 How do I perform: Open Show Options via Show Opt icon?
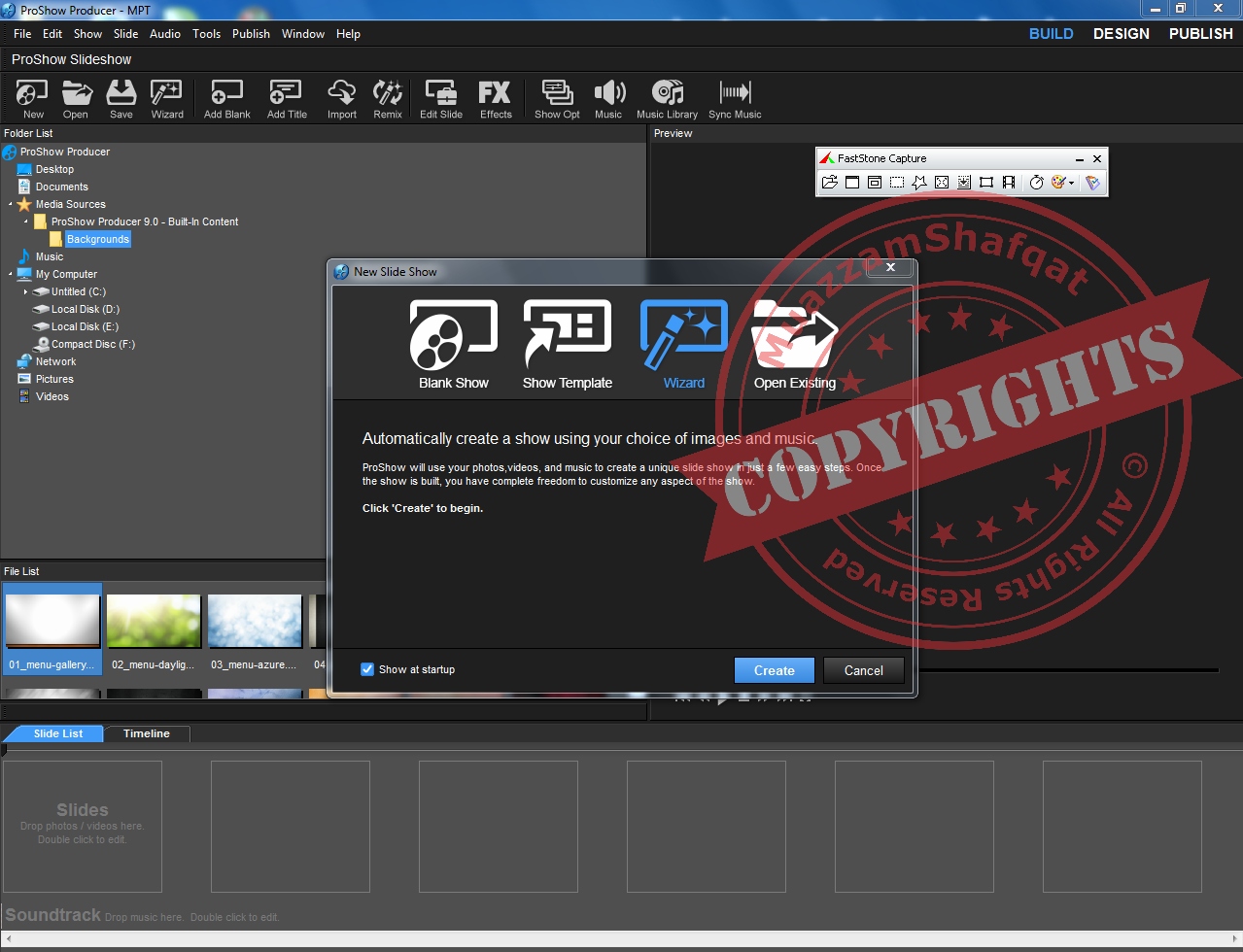coord(556,97)
